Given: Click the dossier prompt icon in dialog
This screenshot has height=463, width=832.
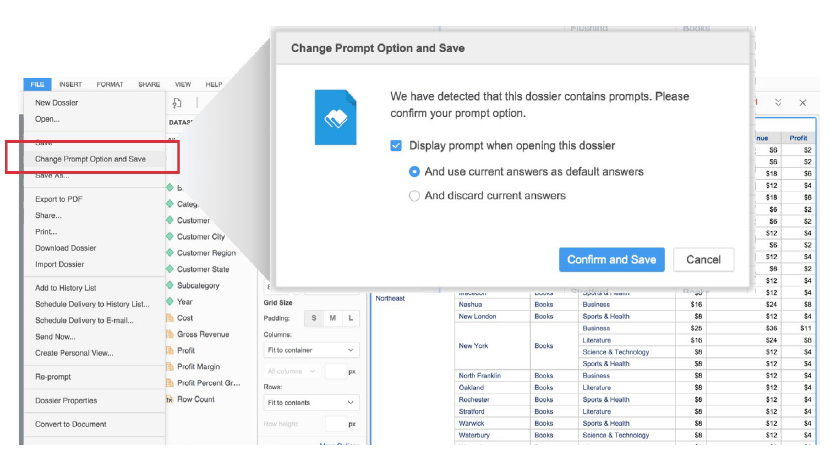Looking at the screenshot, I should [x=334, y=116].
